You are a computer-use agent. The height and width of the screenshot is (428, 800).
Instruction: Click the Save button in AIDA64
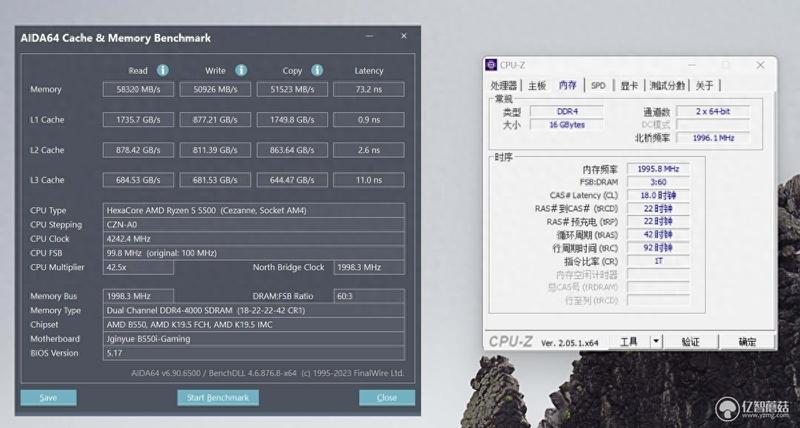[48, 398]
